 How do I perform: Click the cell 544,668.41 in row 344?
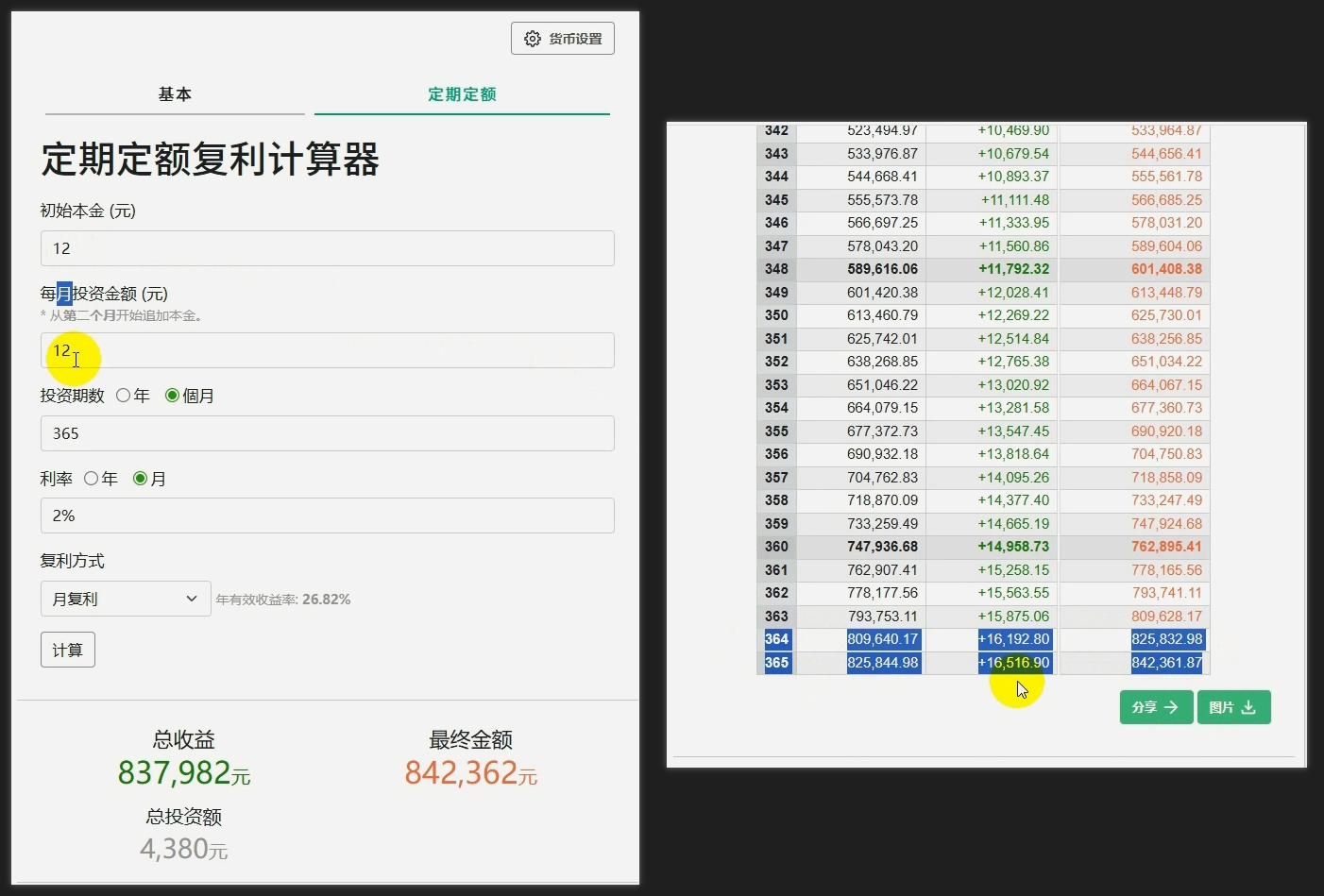tap(883, 177)
